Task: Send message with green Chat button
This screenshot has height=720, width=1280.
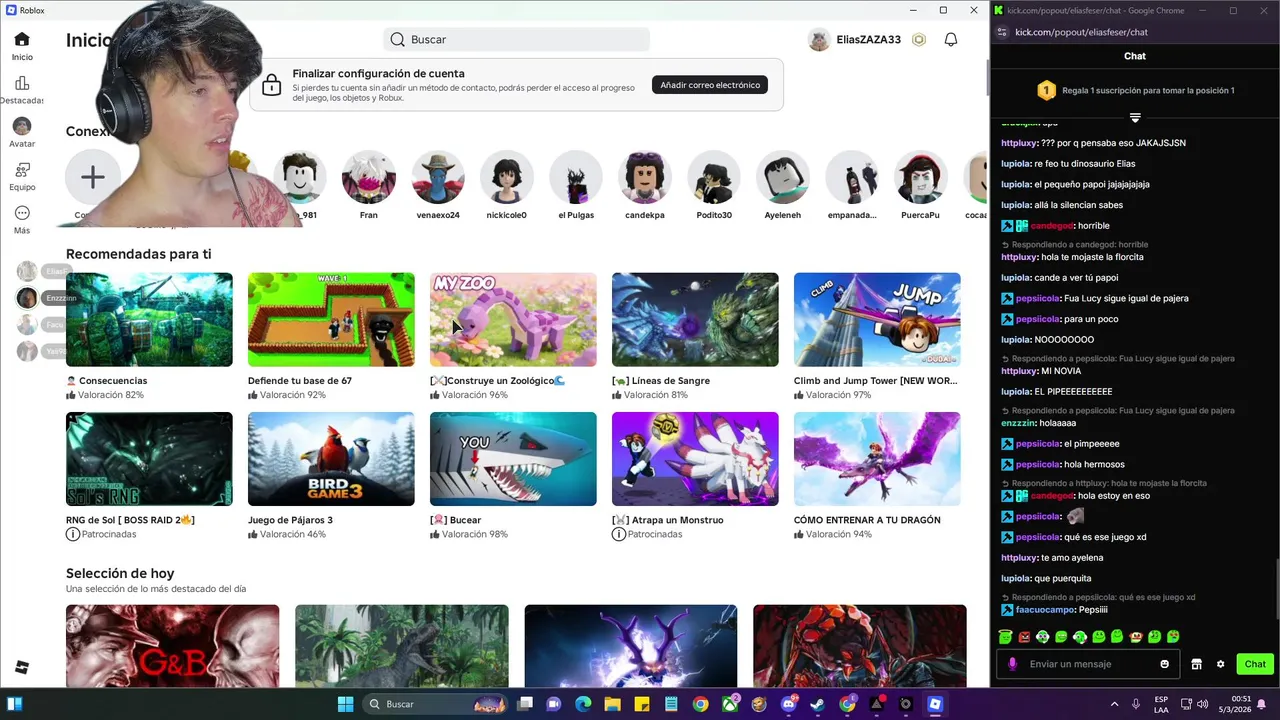Action: [x=1255, y=664]
